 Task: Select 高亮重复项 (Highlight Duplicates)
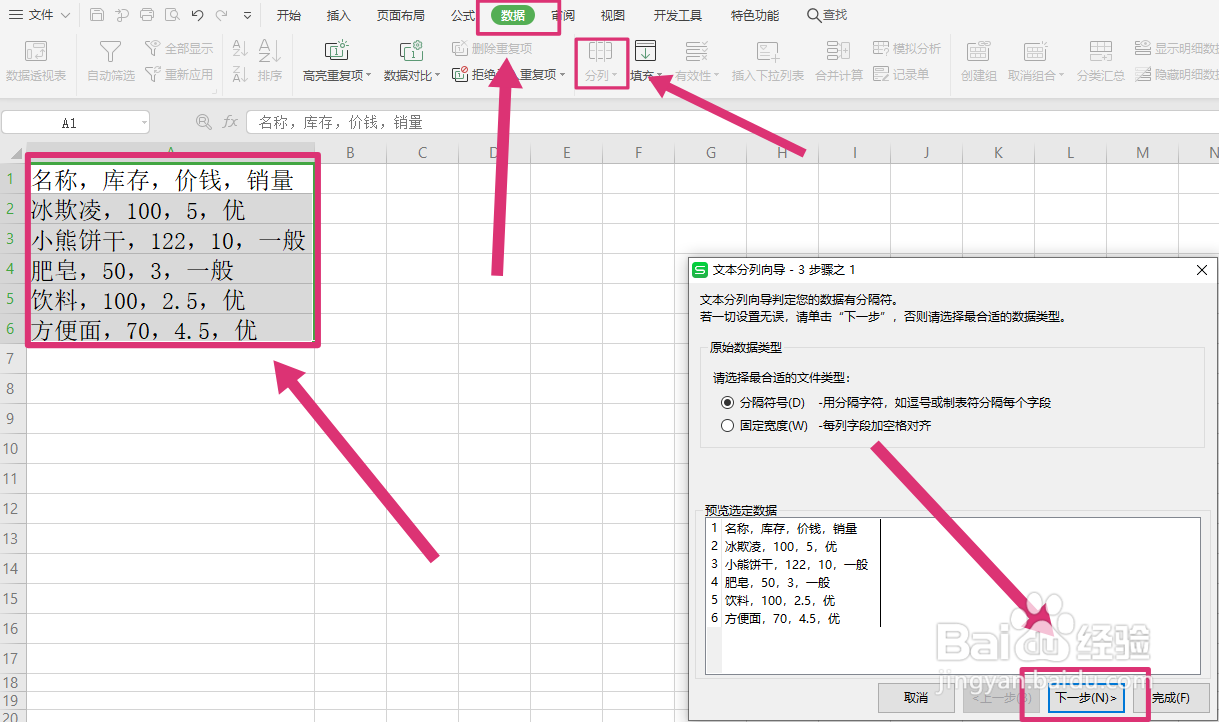(x=334, y=60)
